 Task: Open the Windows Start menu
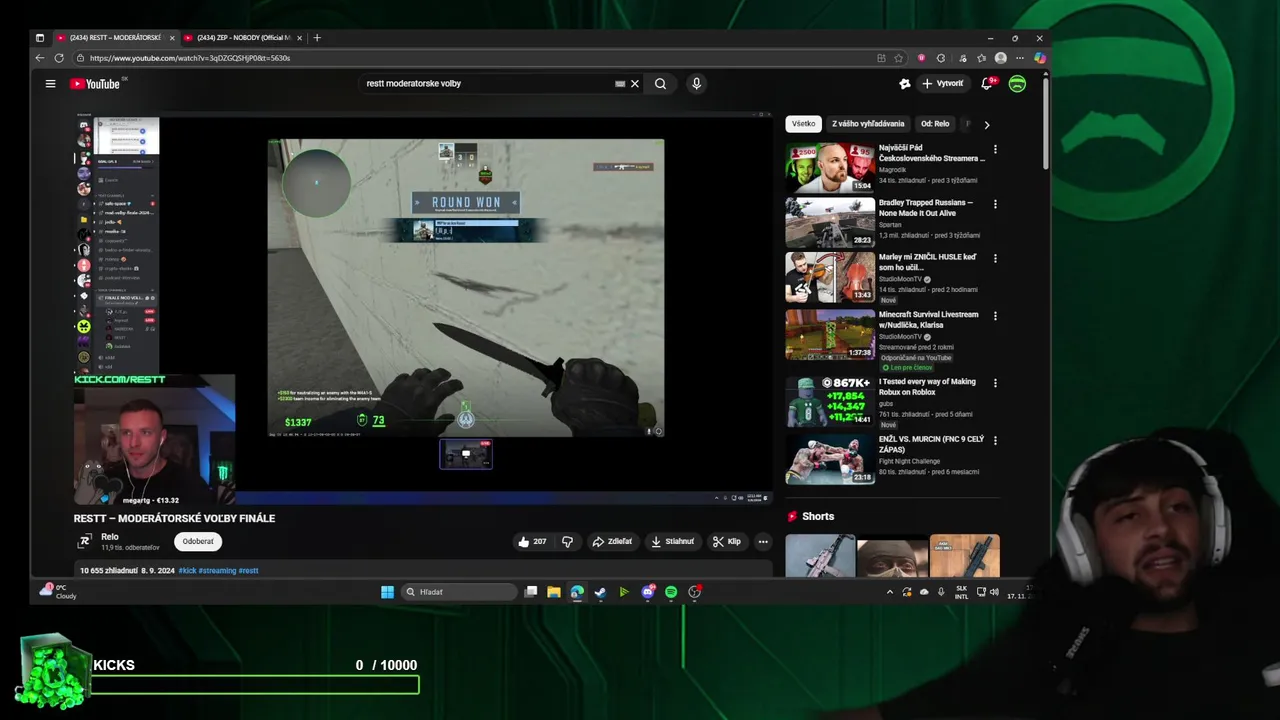(387, 592)
